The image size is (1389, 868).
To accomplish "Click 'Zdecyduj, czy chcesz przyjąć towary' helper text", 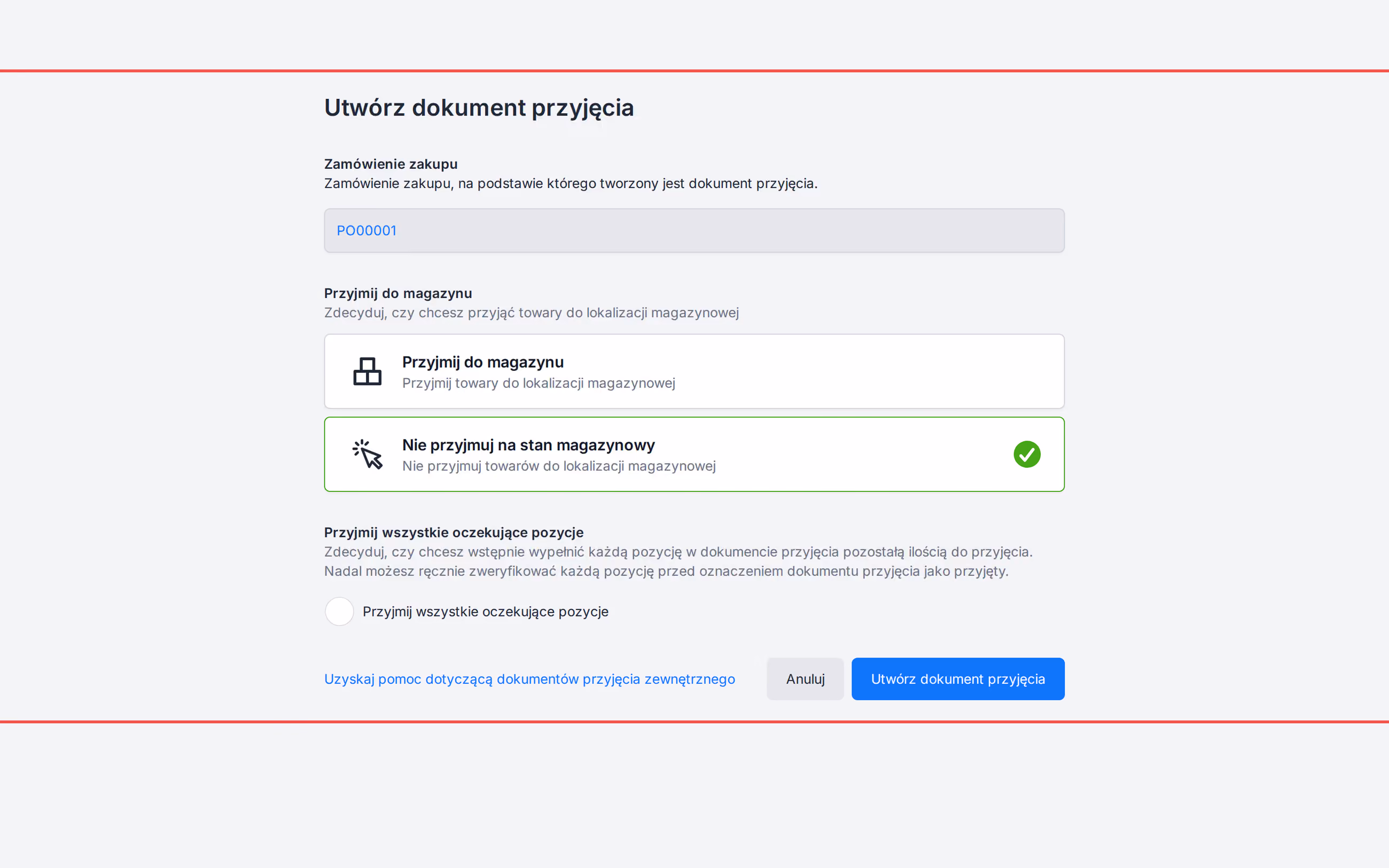I will click(x=532, y=313).
